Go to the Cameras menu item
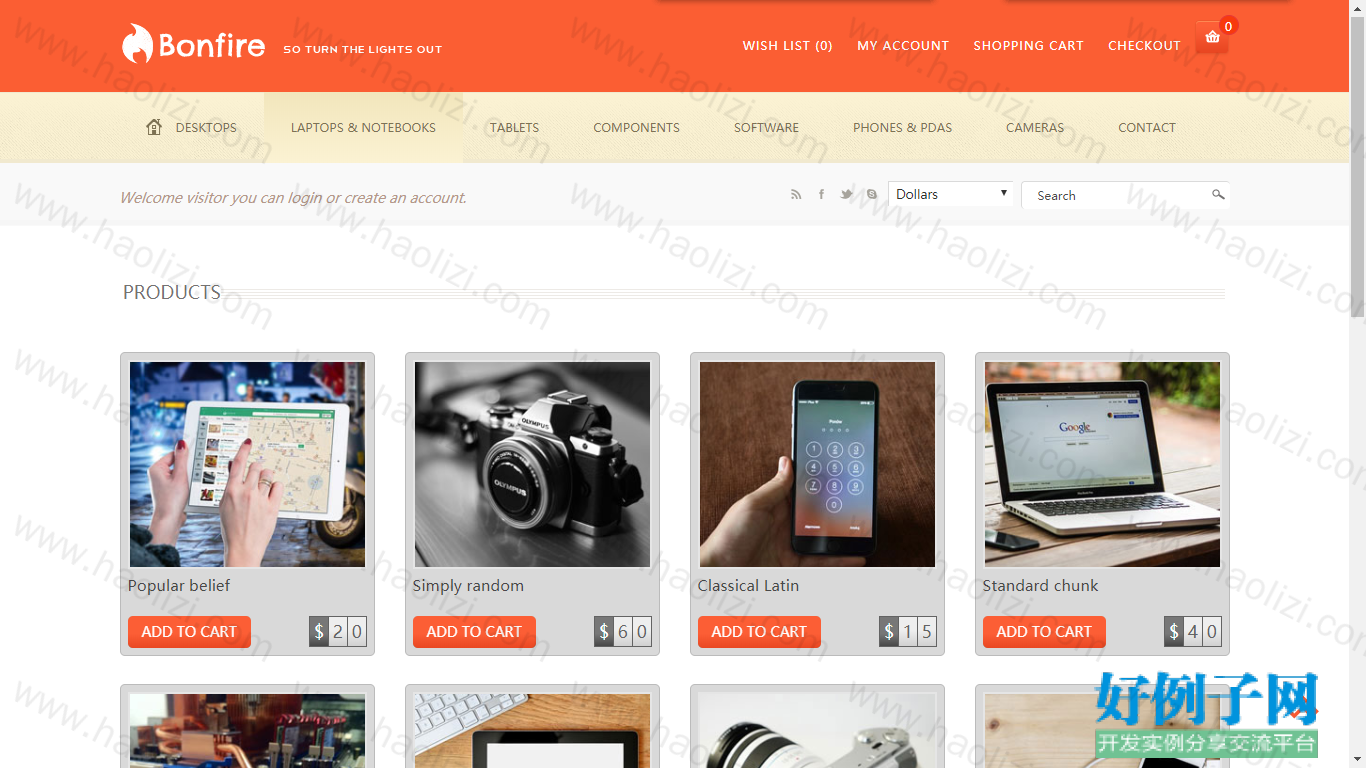The height and width of the screenshot is (768, 1366). pos(1035,127)
